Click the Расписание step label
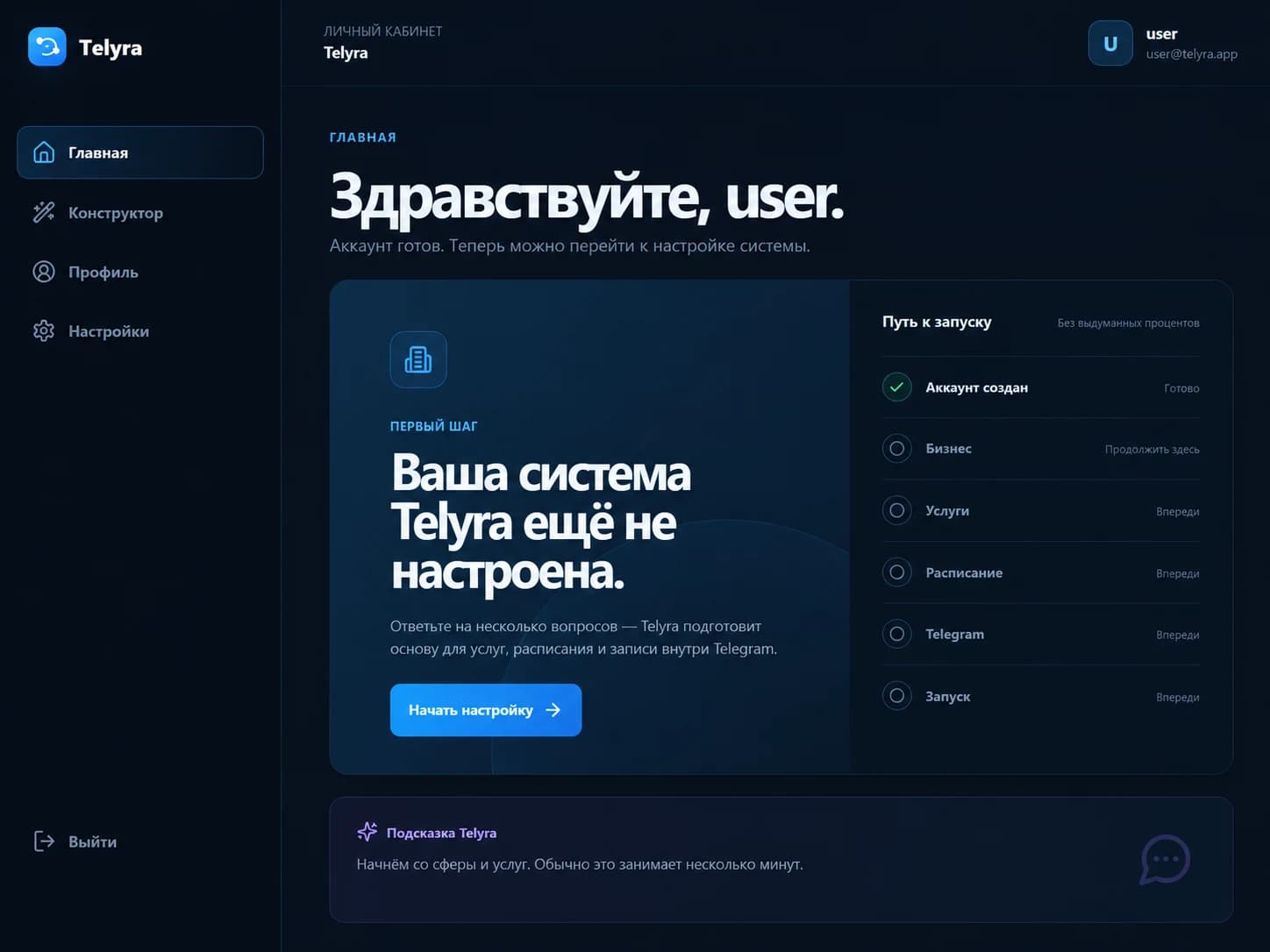 coord(964,572)
